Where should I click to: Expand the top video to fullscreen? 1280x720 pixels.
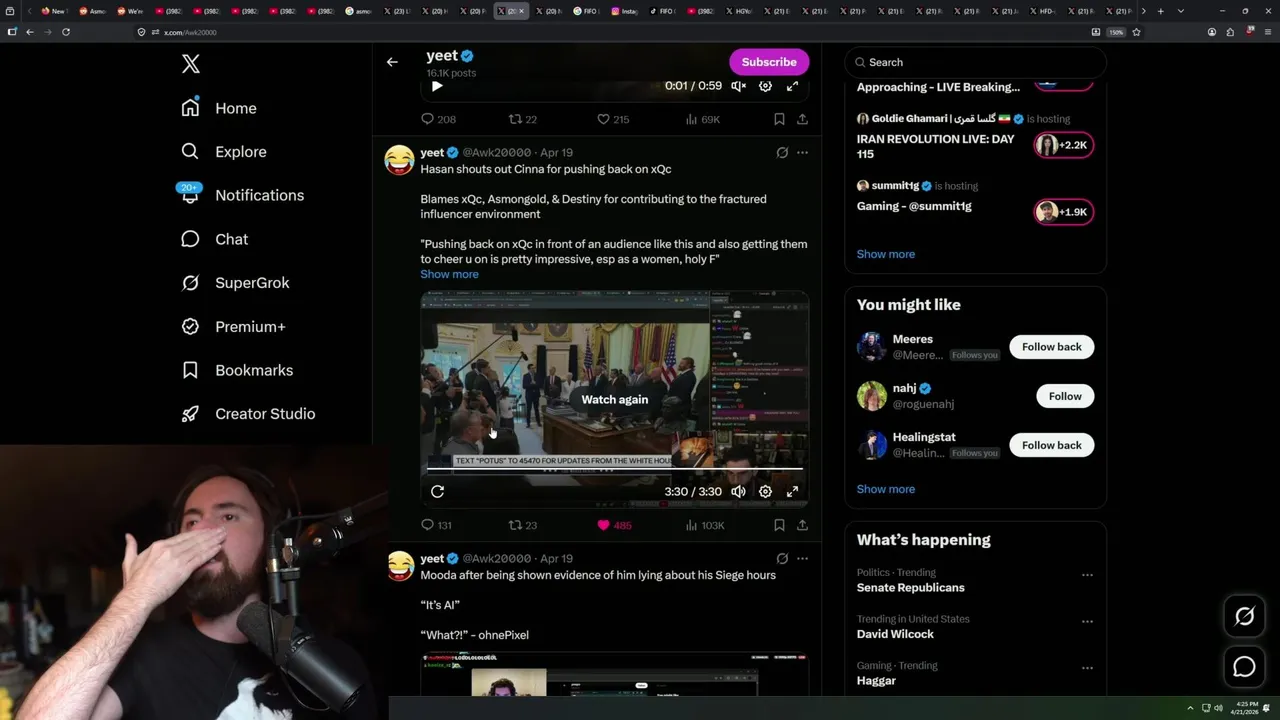(792, 86)
